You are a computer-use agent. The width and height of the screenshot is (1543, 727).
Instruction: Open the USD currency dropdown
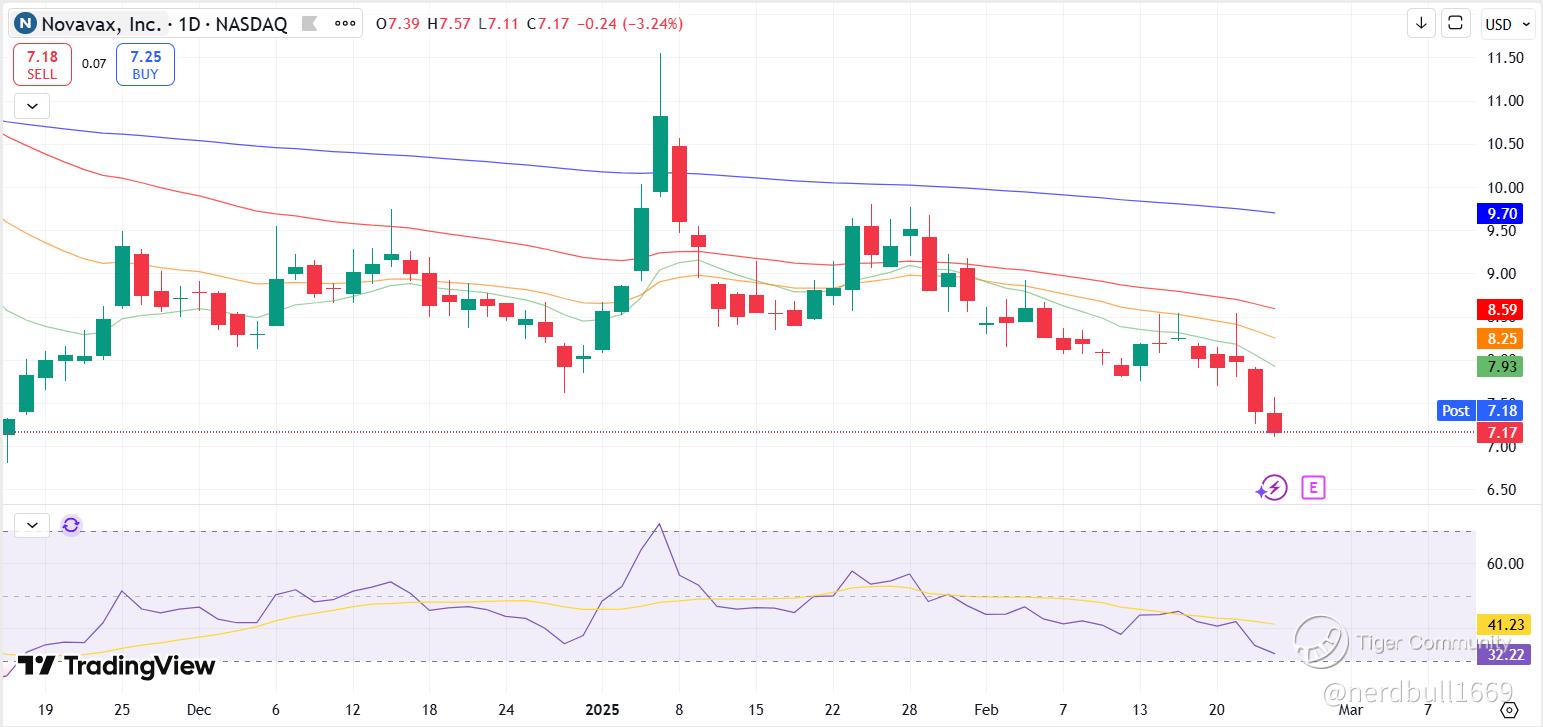coord(1507,24)
